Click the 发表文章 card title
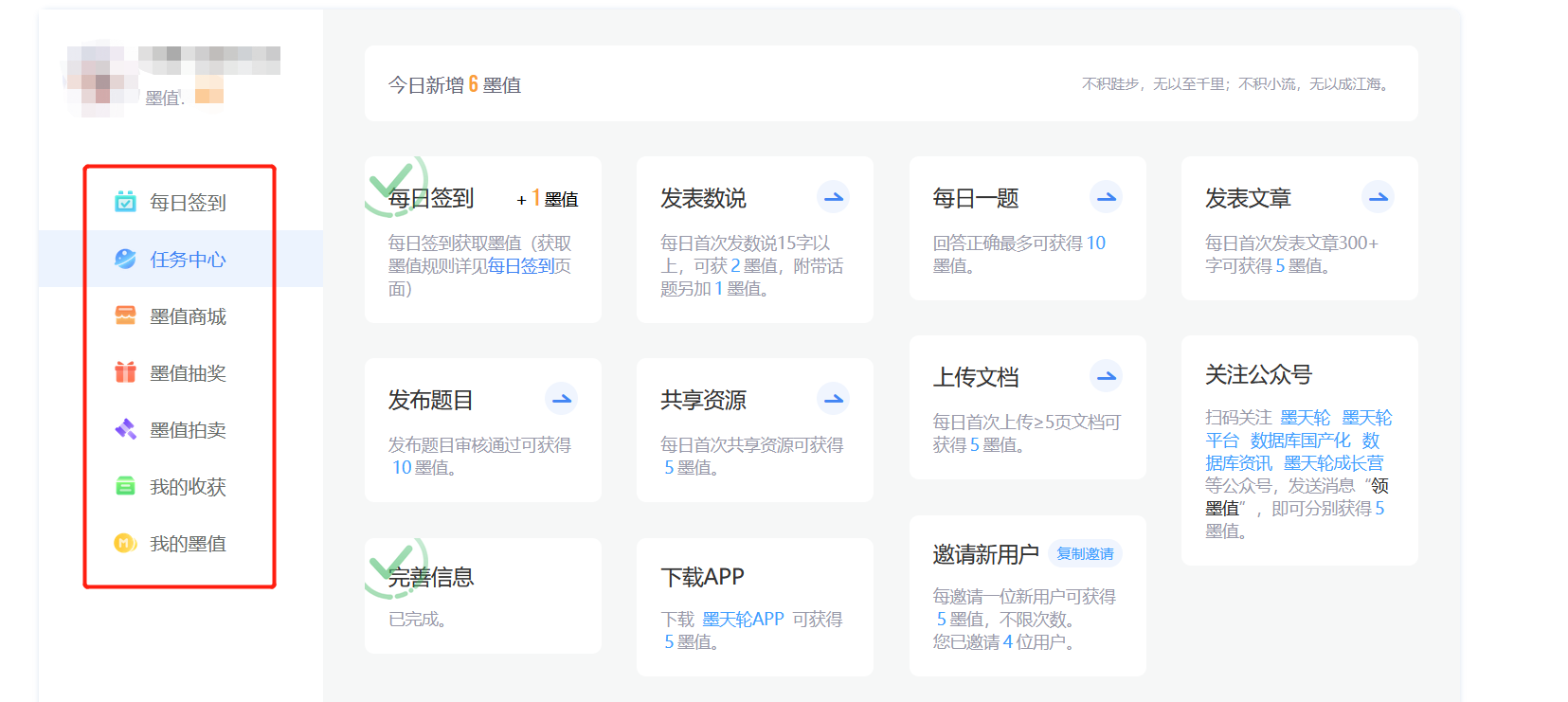The width and height of the screenshot is (1568, 702). click(x=1248, y=198)
